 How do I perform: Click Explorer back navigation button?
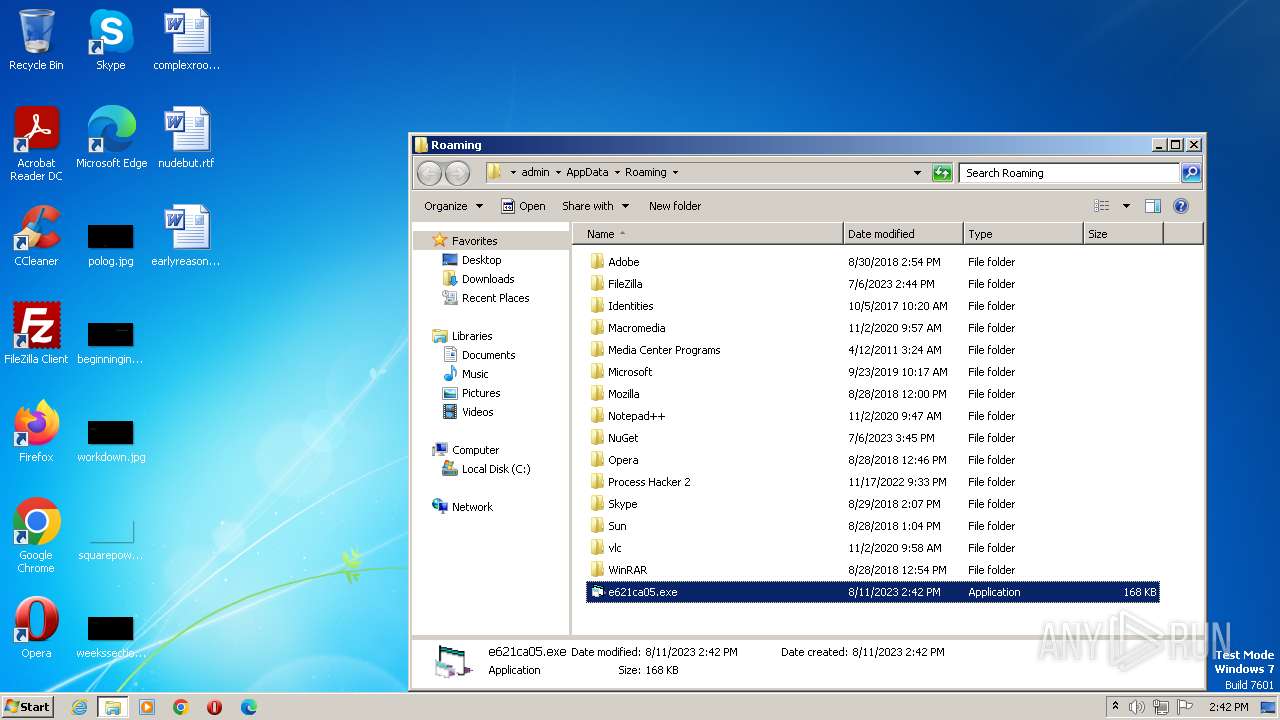[x=429, y=173]
